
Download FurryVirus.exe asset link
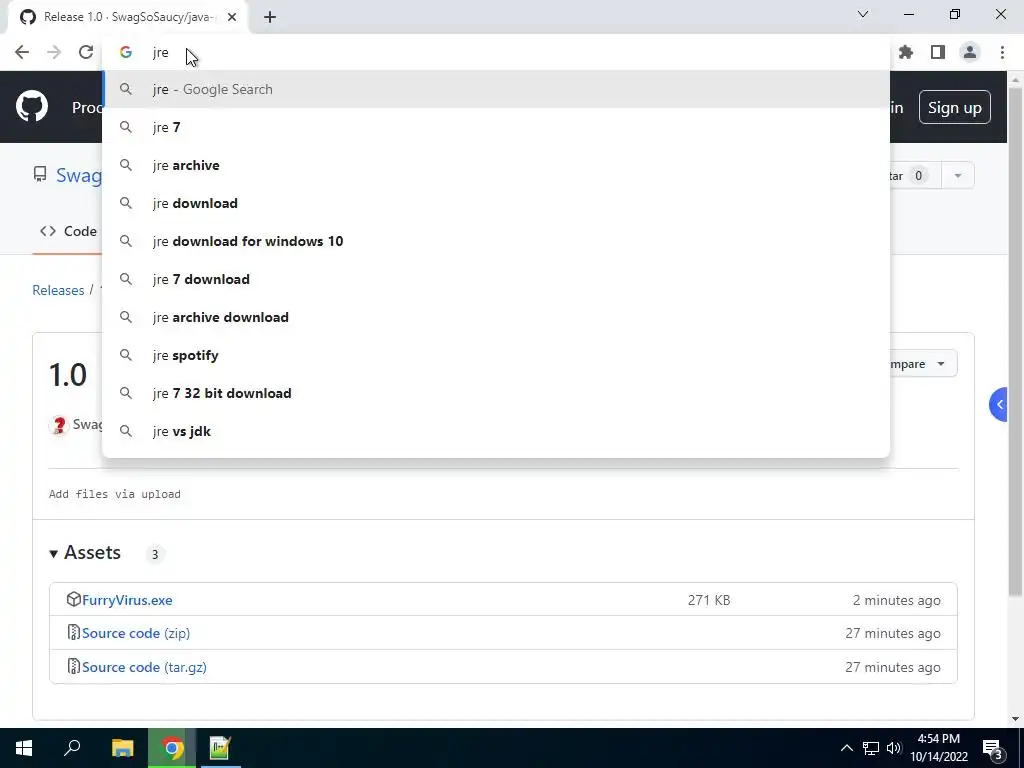(x=127, y=600)
